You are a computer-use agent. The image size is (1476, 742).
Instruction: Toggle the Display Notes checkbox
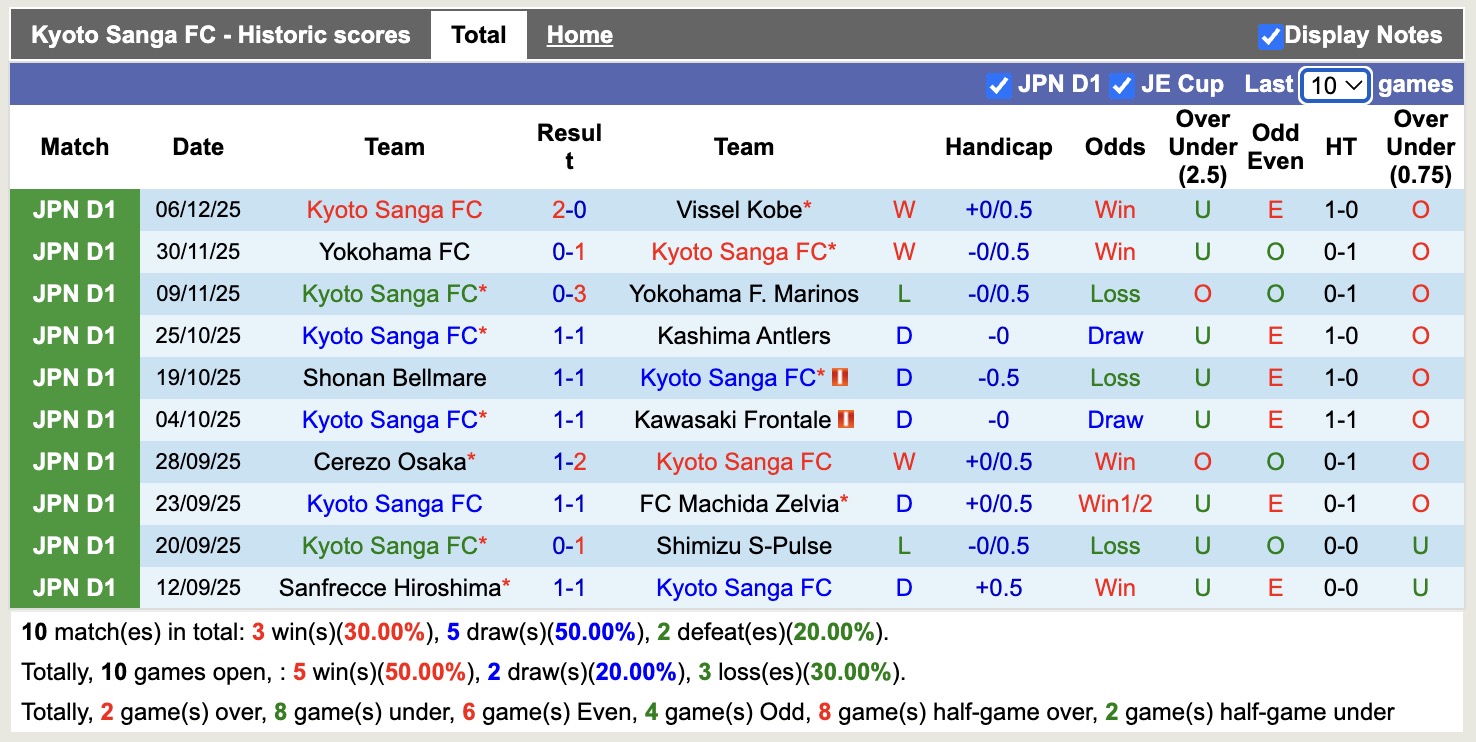1272,34
